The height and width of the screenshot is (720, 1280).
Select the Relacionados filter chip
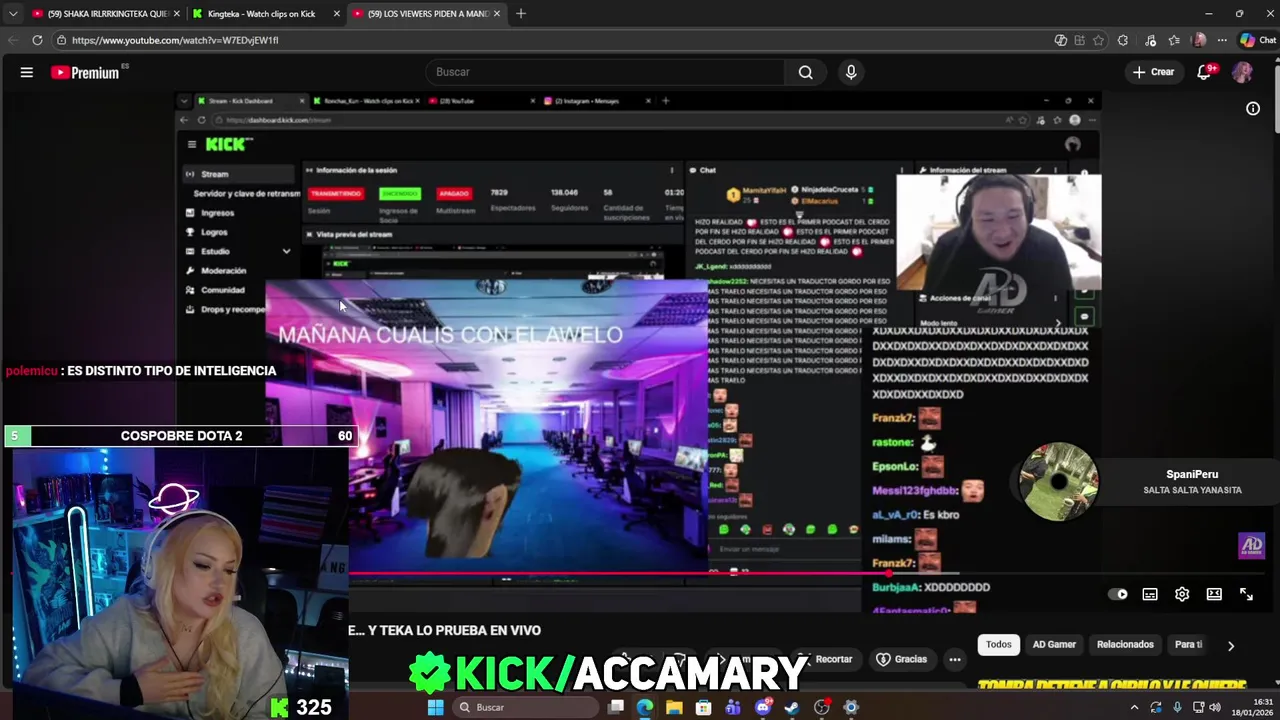1125,645
